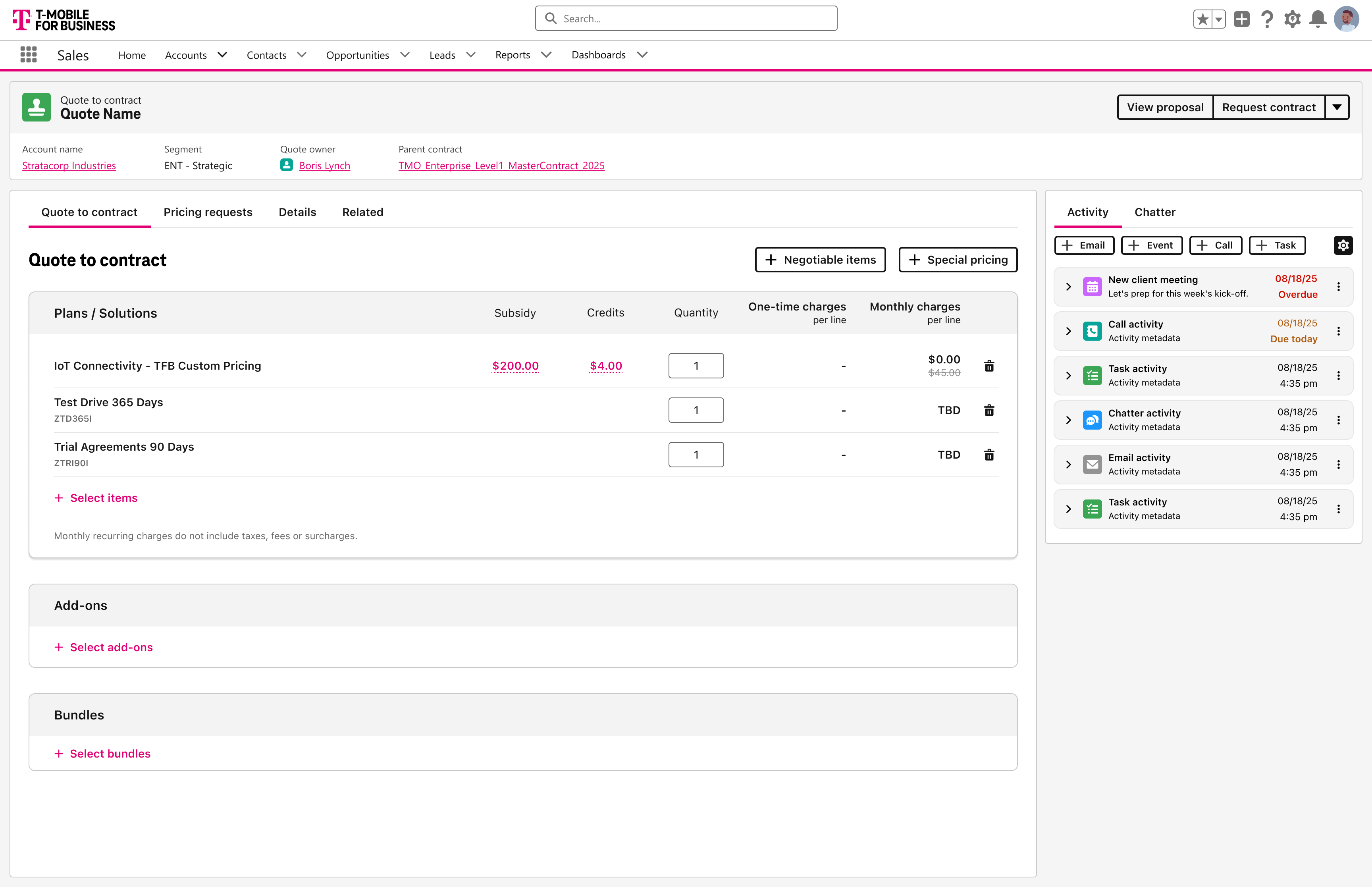
Task: Open activity panel settings gear
Action: 1343,245
